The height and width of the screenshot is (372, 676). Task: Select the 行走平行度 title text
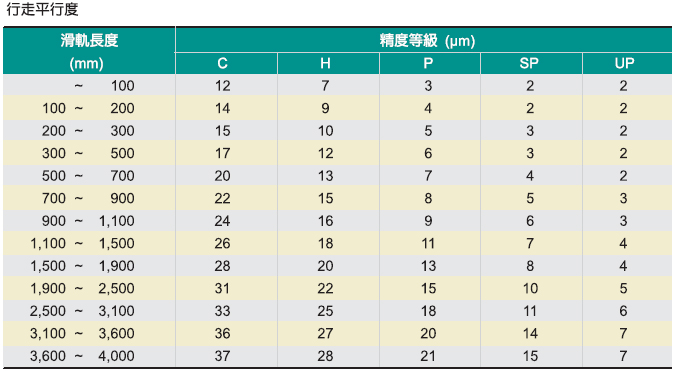coord(42,9)
